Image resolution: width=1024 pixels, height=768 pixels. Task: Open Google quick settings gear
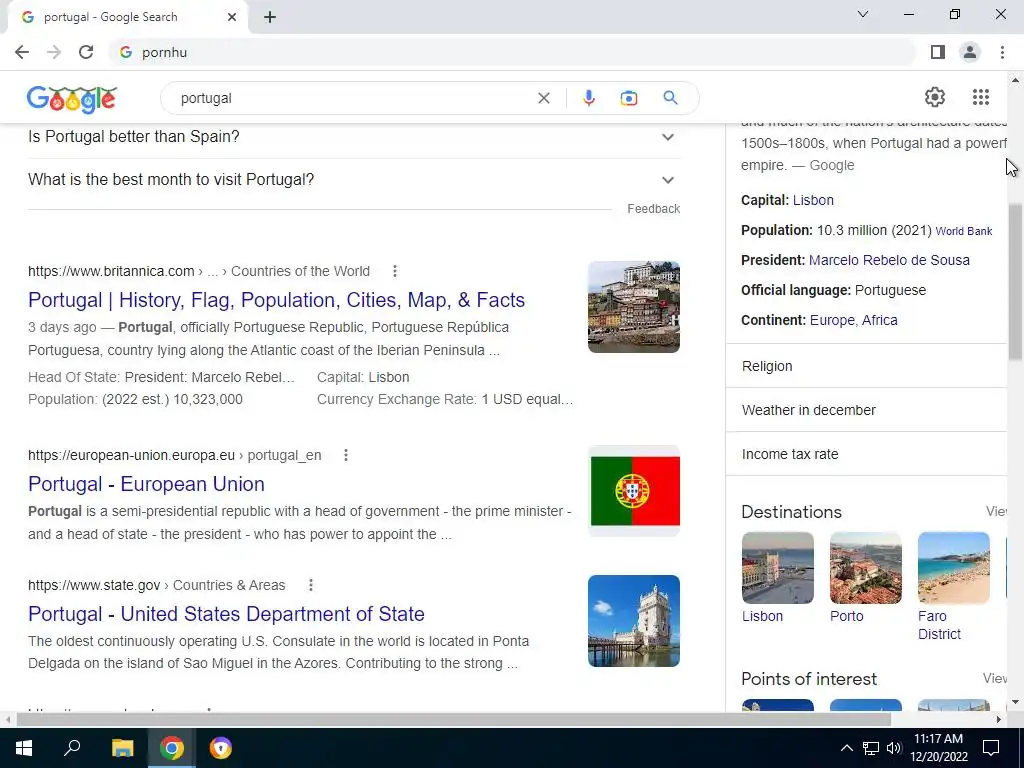click(935, 97)
